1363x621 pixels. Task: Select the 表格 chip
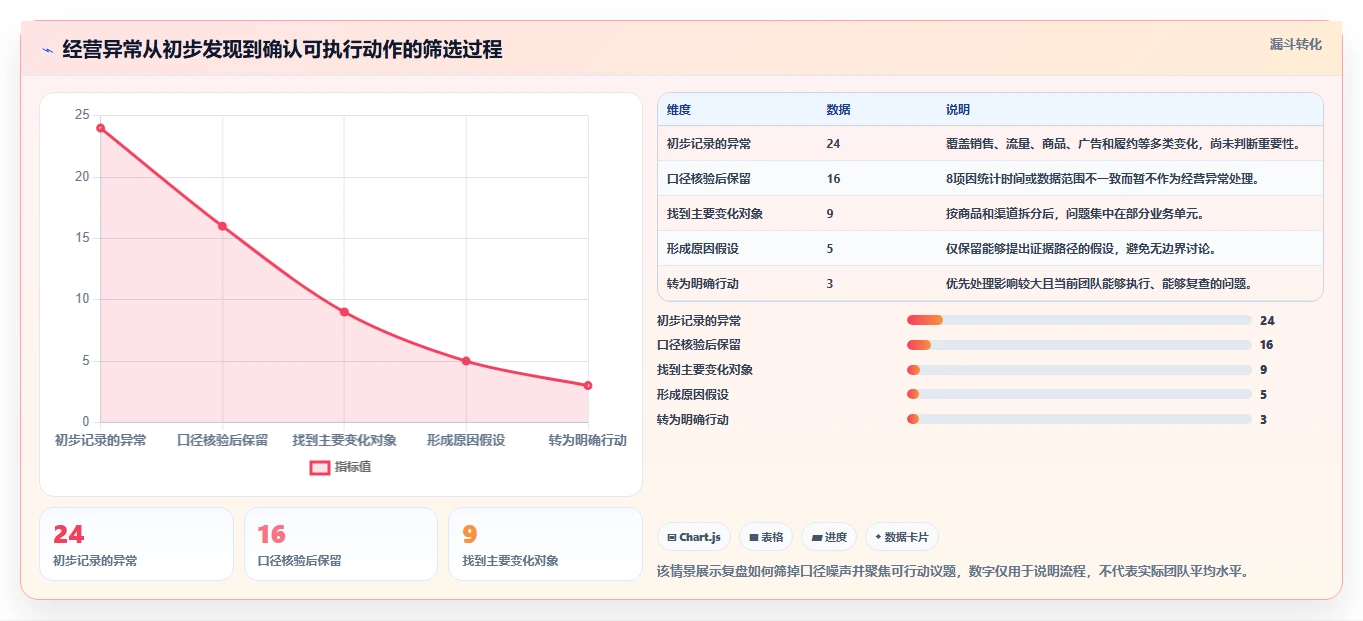[766, 537]
